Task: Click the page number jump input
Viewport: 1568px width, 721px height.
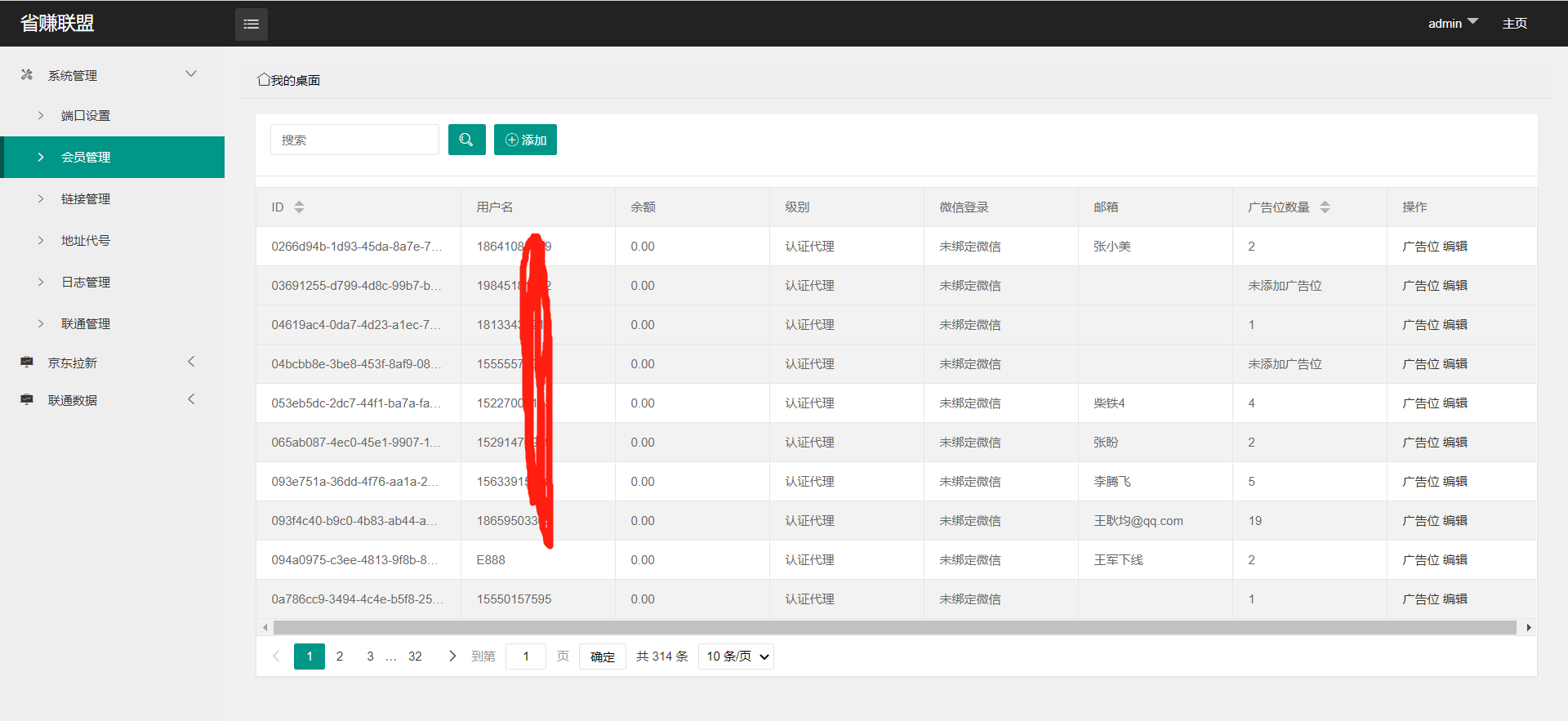Action: tap(526, 656)
